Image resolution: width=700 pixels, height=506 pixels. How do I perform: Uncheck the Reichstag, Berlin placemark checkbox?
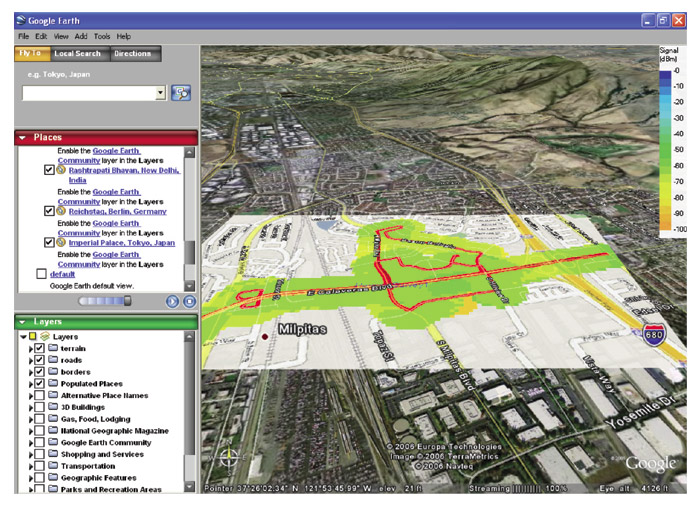coord(49,211)
